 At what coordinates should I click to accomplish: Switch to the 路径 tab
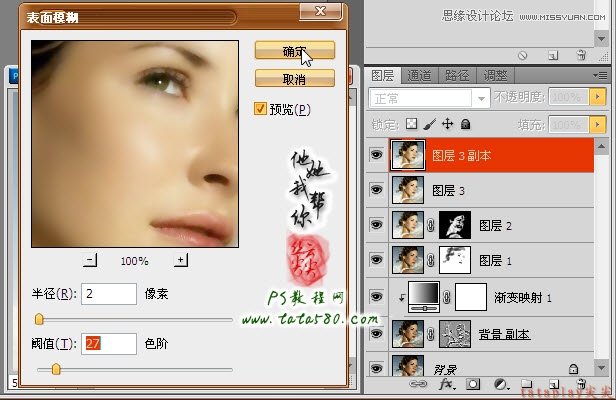(x=457, y=75)
